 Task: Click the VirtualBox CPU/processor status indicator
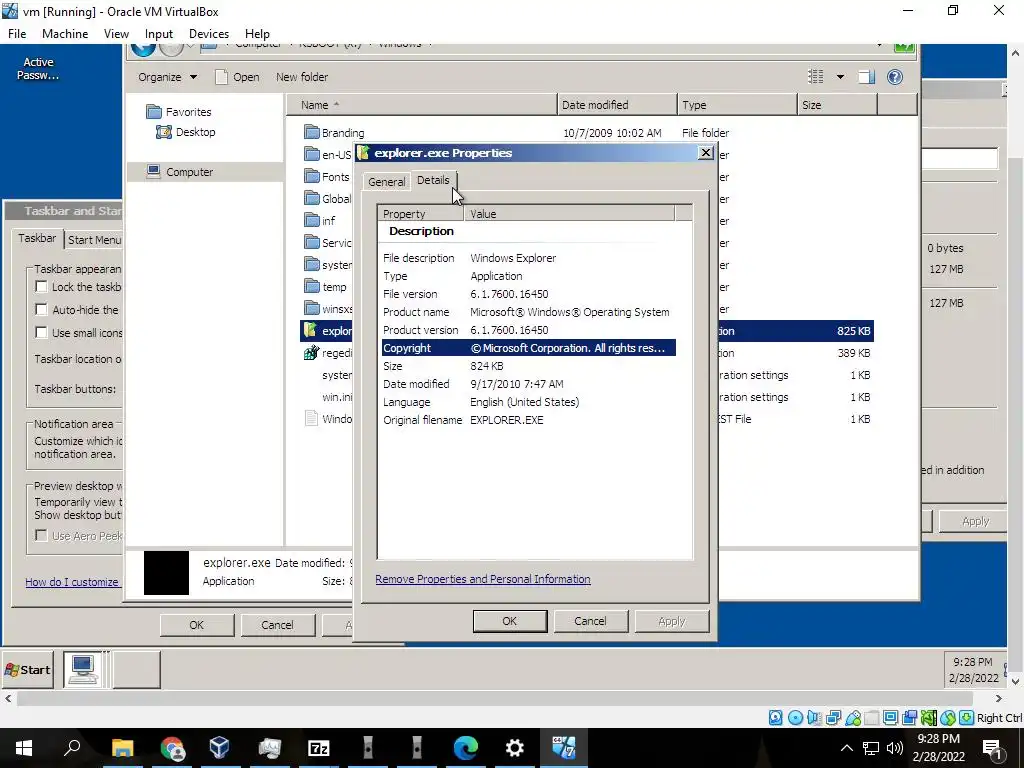(929, 718)
